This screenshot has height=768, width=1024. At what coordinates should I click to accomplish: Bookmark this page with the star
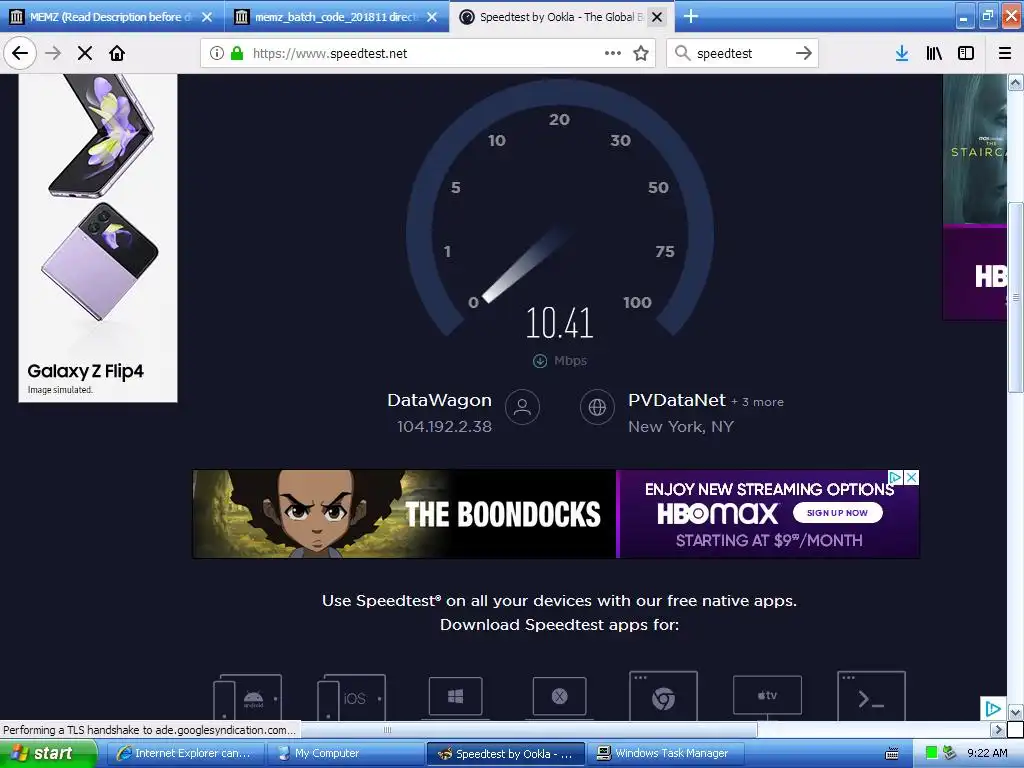point(641,53)
